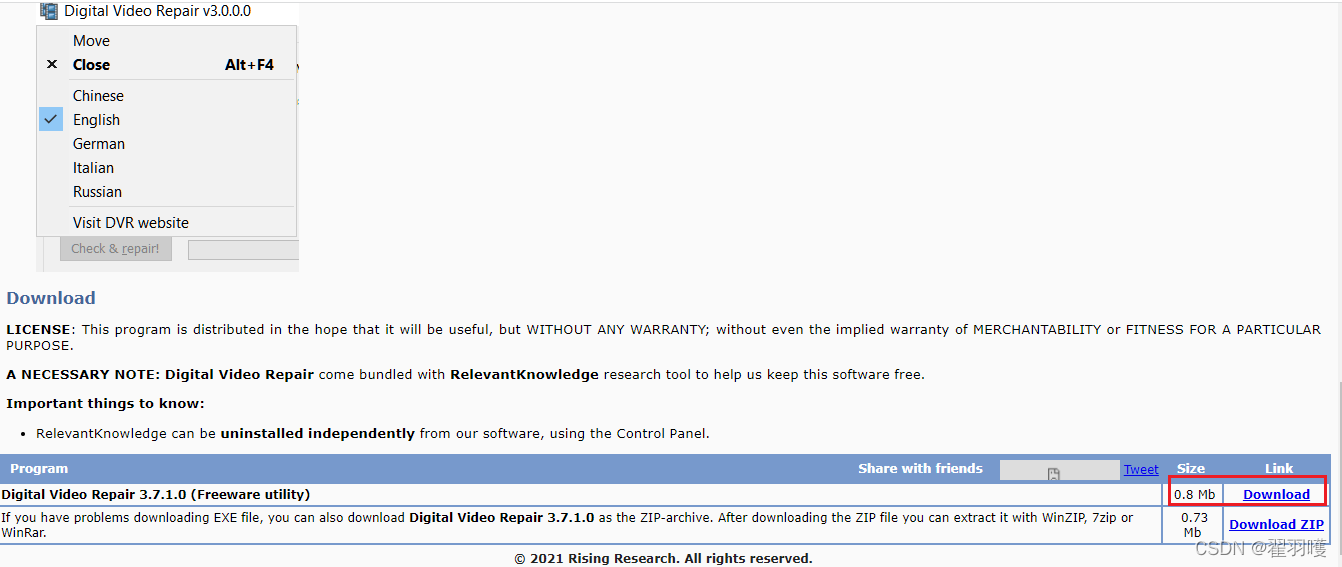Switch language to Chinese
1342x567 pixels.
(166, 96)
